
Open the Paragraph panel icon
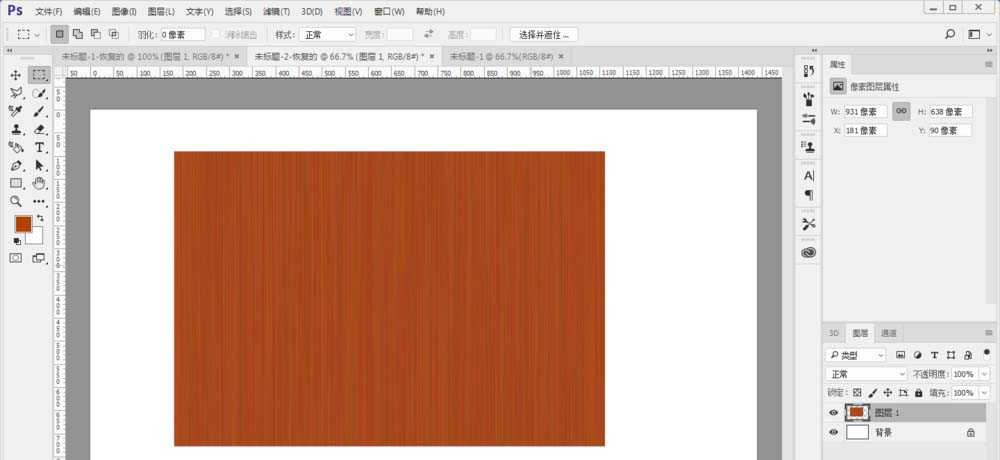[x=809, y=195]
